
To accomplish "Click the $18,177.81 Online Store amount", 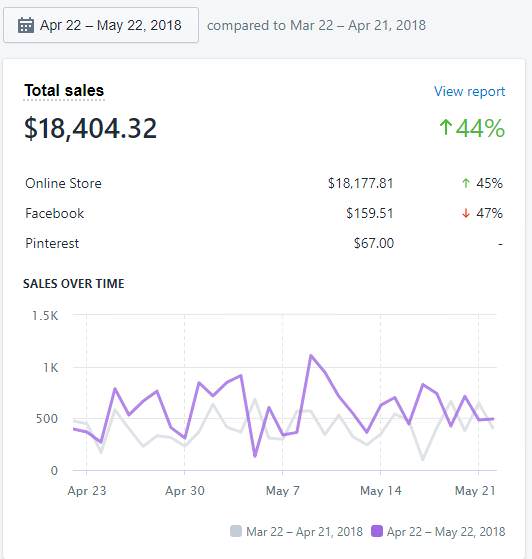I will pyautogui.click(x=360, y=184).
